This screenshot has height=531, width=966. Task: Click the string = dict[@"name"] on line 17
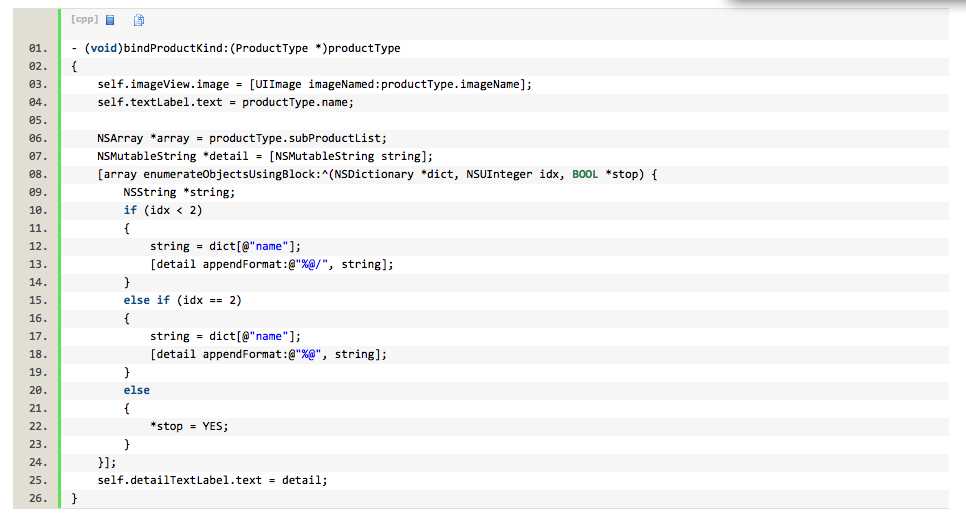tap(225, 336)
